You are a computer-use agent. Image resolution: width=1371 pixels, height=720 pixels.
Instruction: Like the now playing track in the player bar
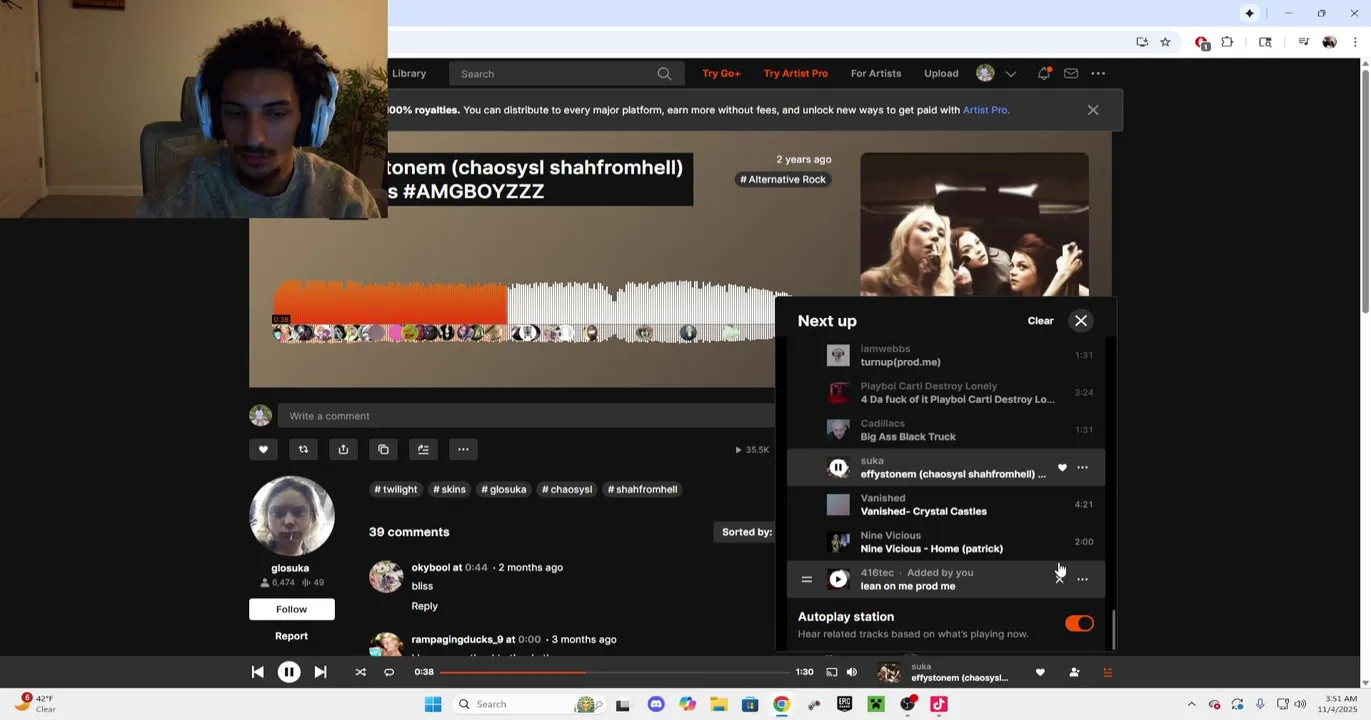tap(1040, 672)
